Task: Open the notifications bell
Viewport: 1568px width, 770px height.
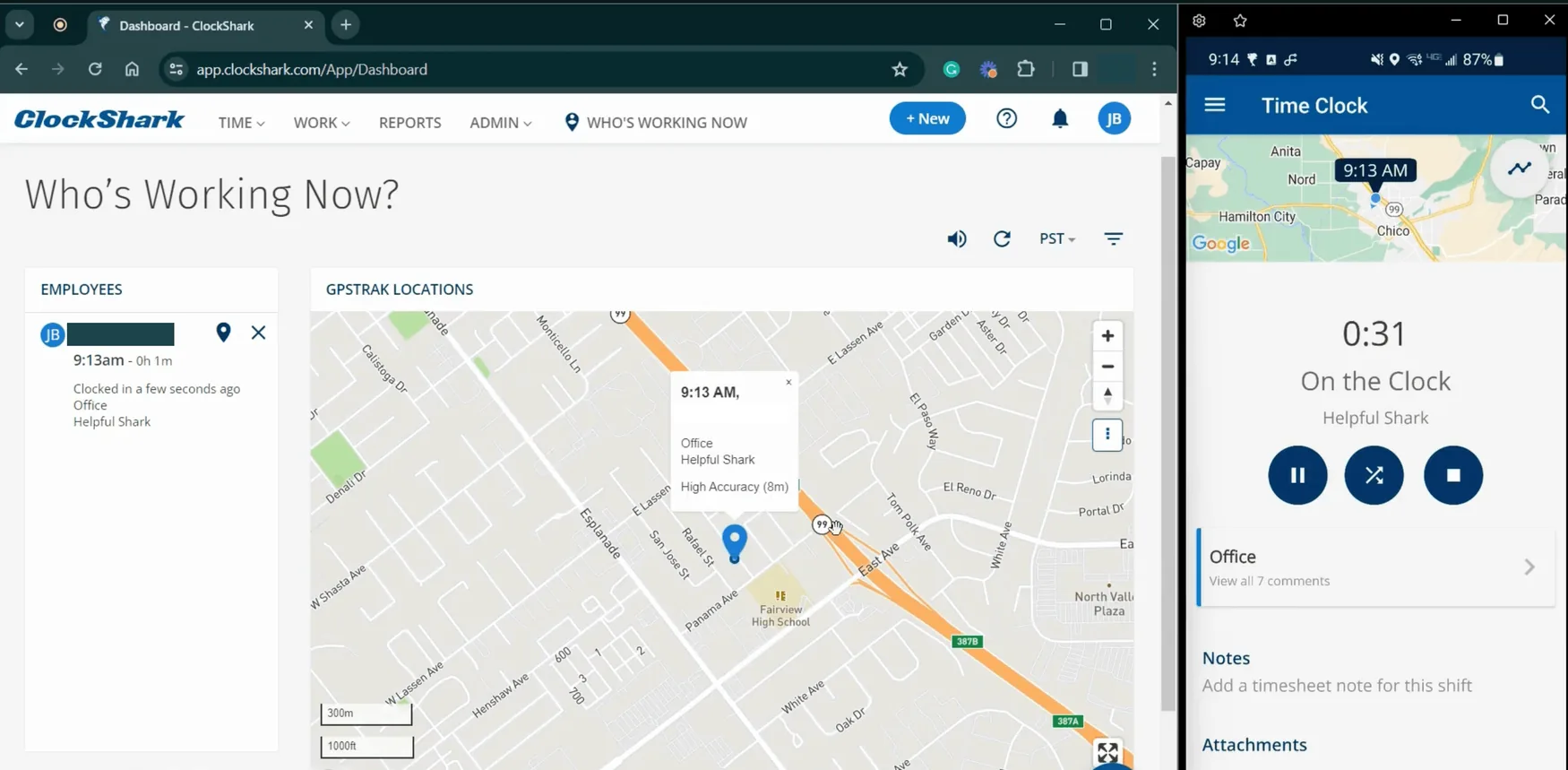Action: point(1060,118)
